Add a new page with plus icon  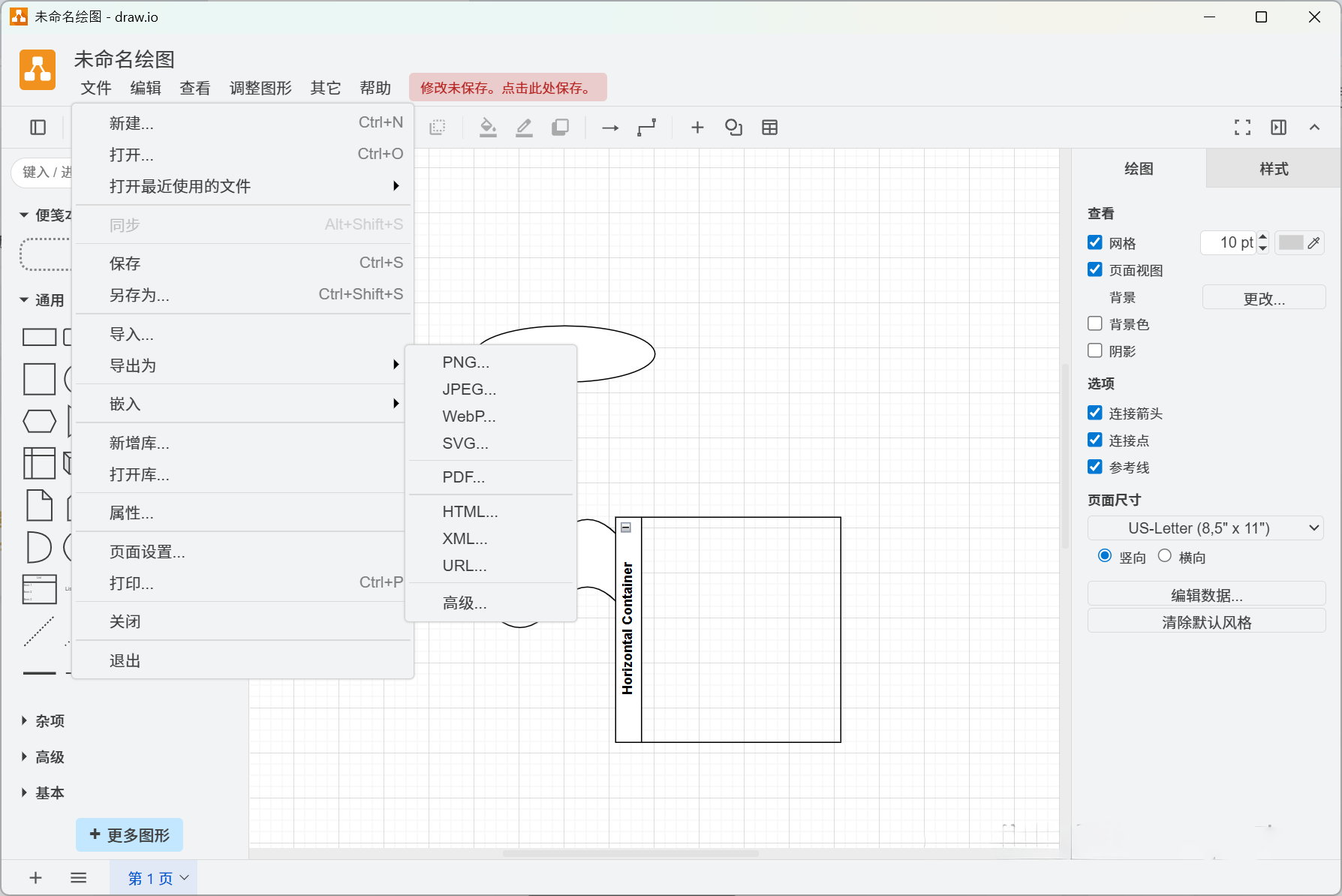[35, 878]
